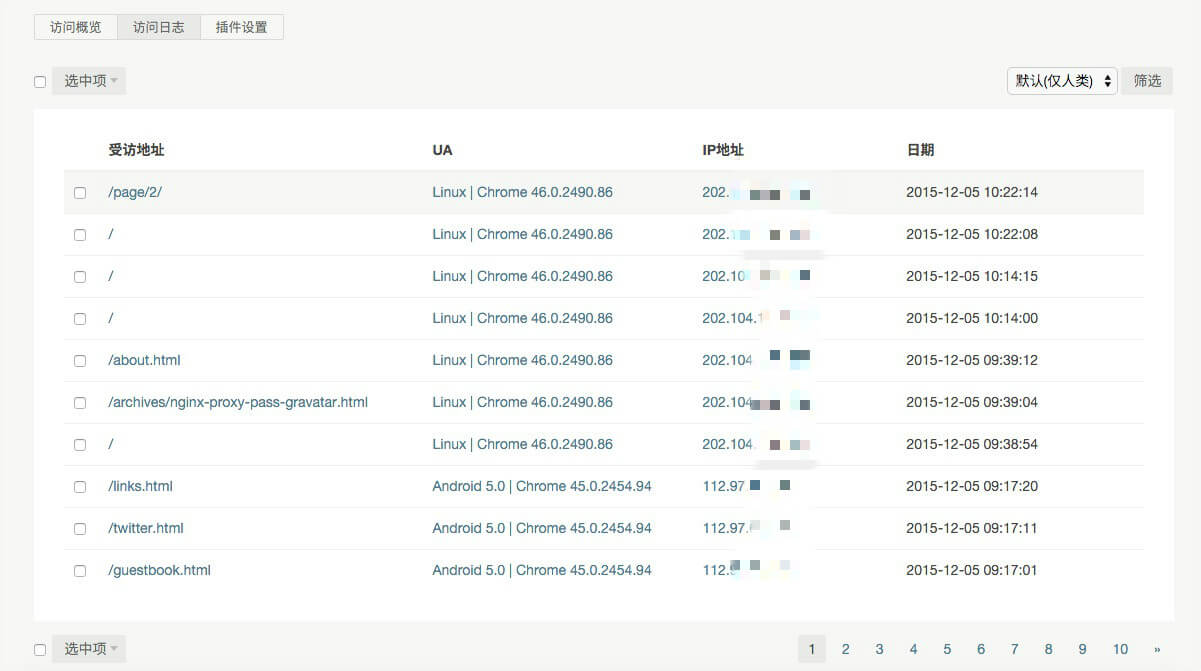Screen dimensions: 1201x671
Task: Tick the checkbox for the /guestbook.html row
Action: tap(80, 571)
